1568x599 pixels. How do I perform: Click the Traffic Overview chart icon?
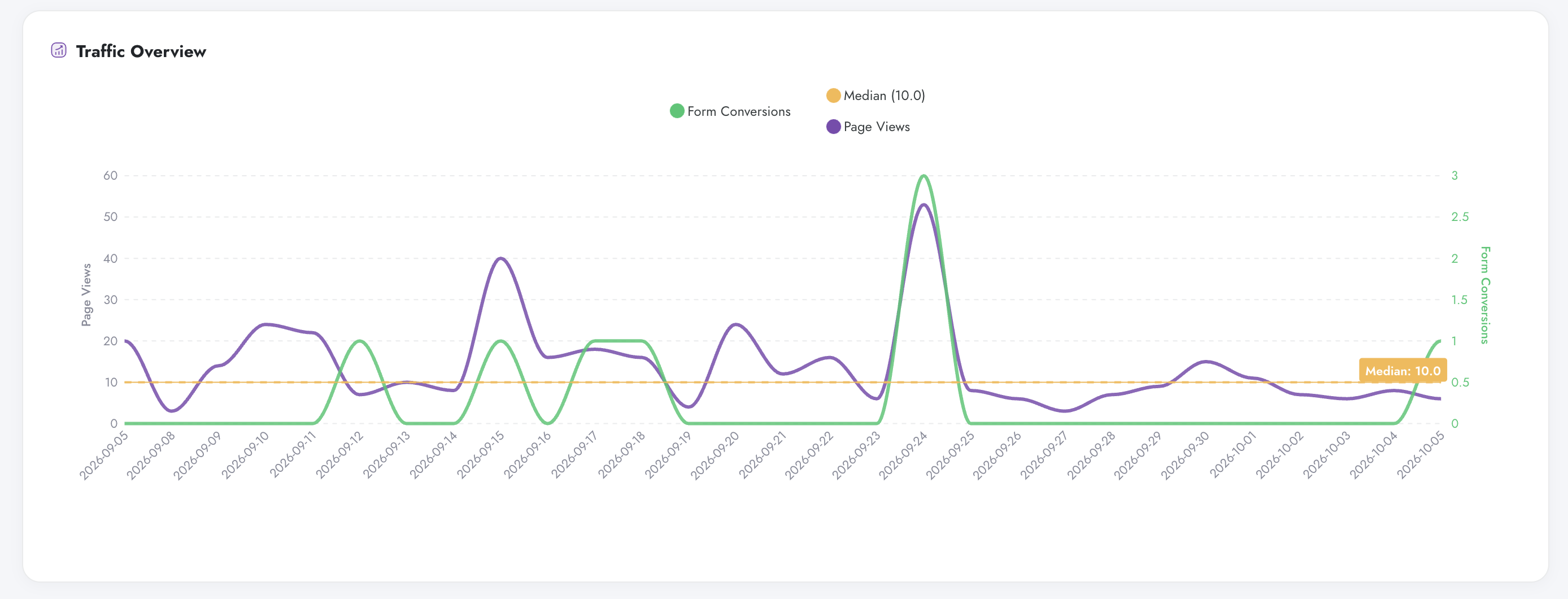pyautogui.click(x=58, y=50)
